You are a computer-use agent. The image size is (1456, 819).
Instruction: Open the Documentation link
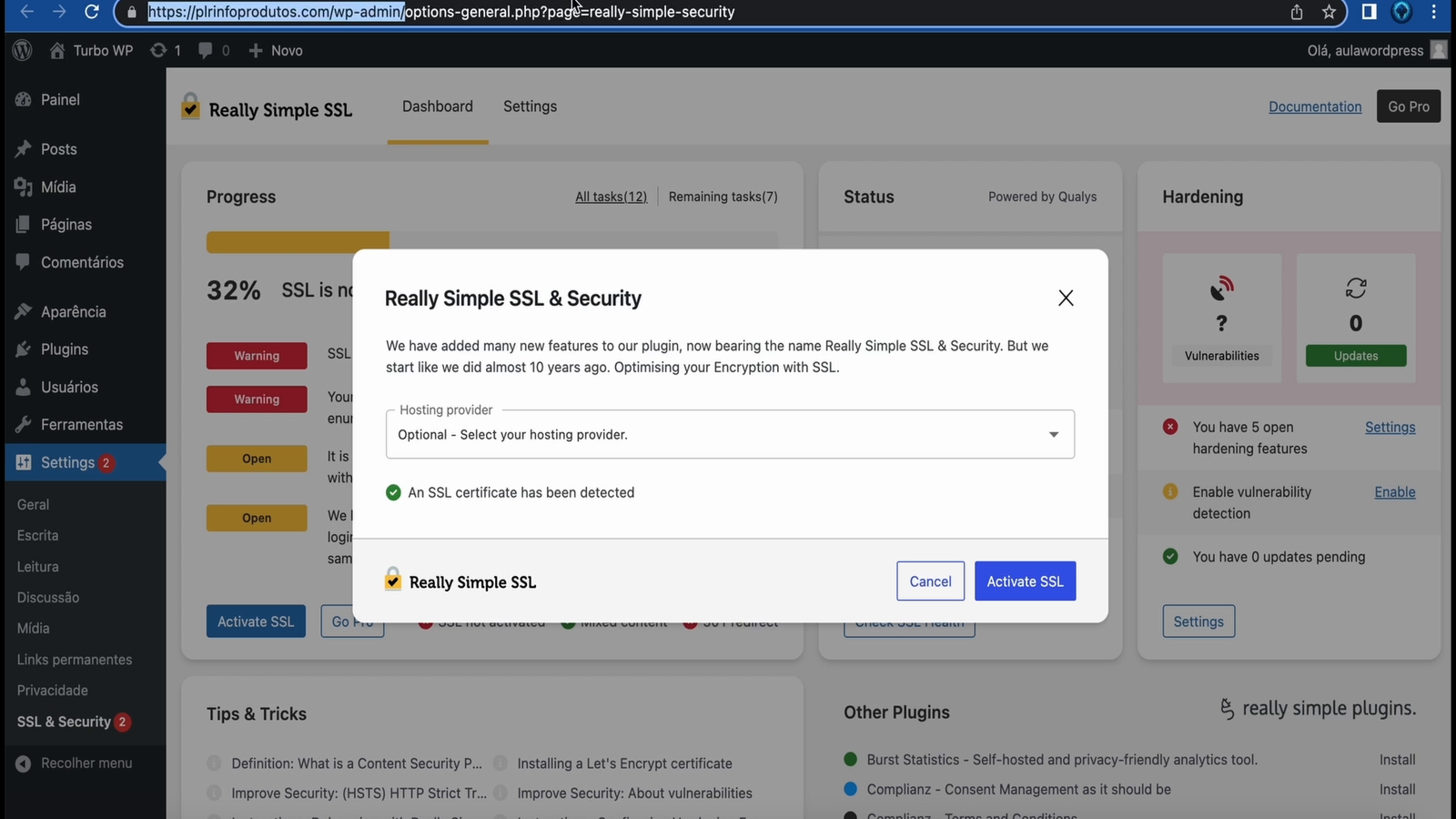tap(1315, 106)
